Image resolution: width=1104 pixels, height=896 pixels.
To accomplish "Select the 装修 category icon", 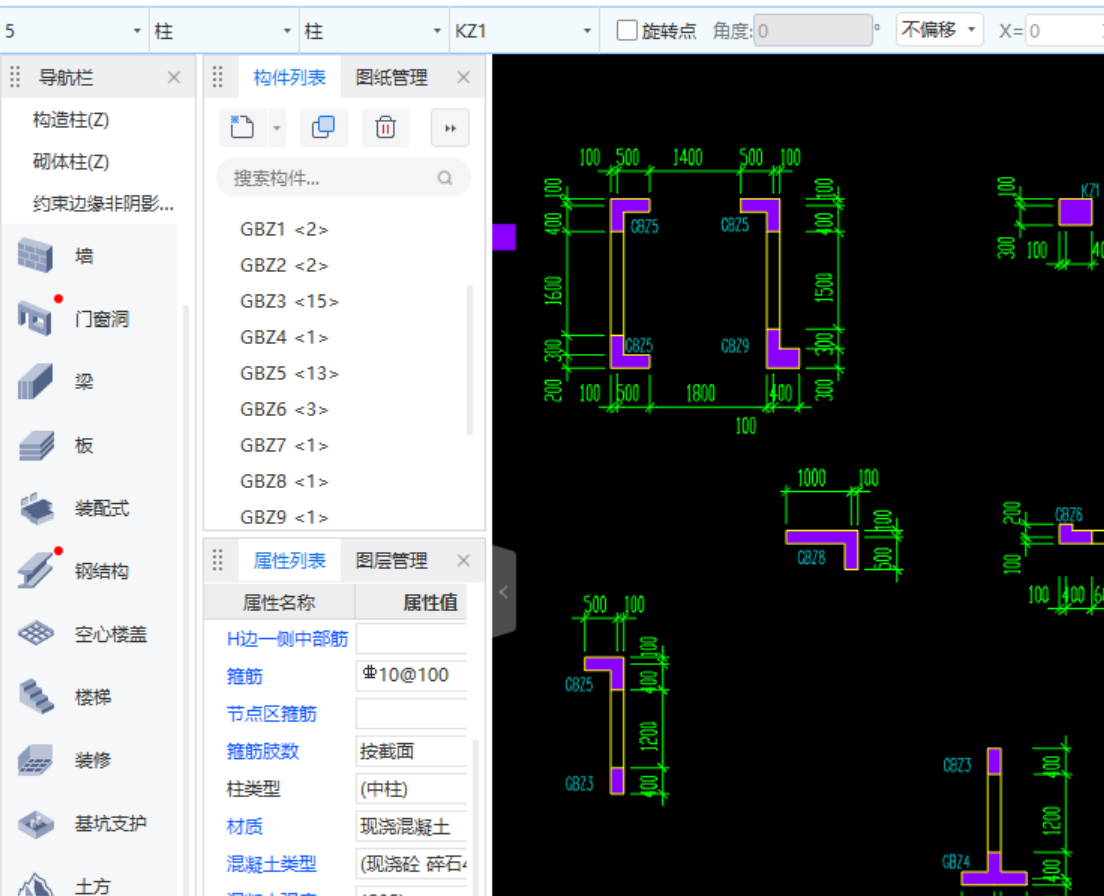I will click(35, 760).
